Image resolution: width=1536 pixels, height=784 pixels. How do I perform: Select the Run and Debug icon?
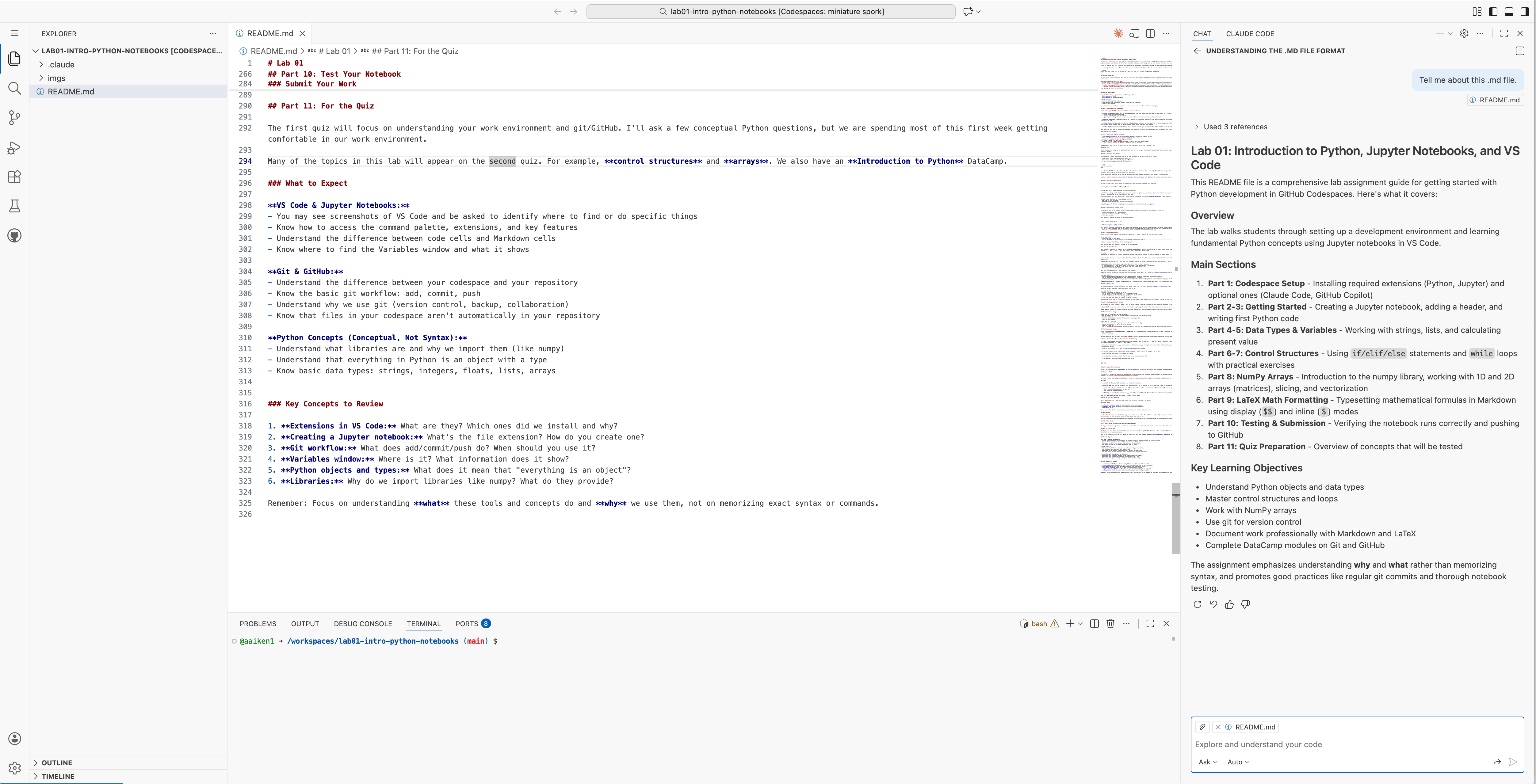tap(14, 147)
